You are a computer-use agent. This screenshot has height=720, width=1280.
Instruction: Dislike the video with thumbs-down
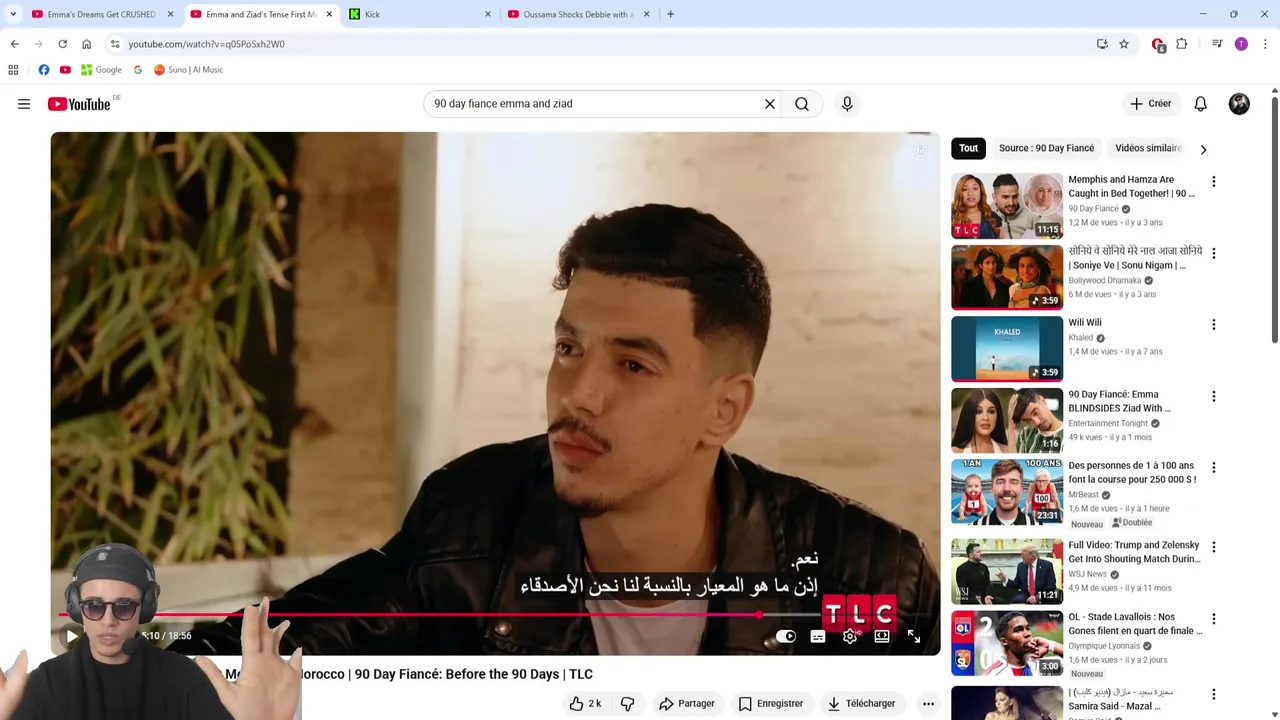point(628,704)
